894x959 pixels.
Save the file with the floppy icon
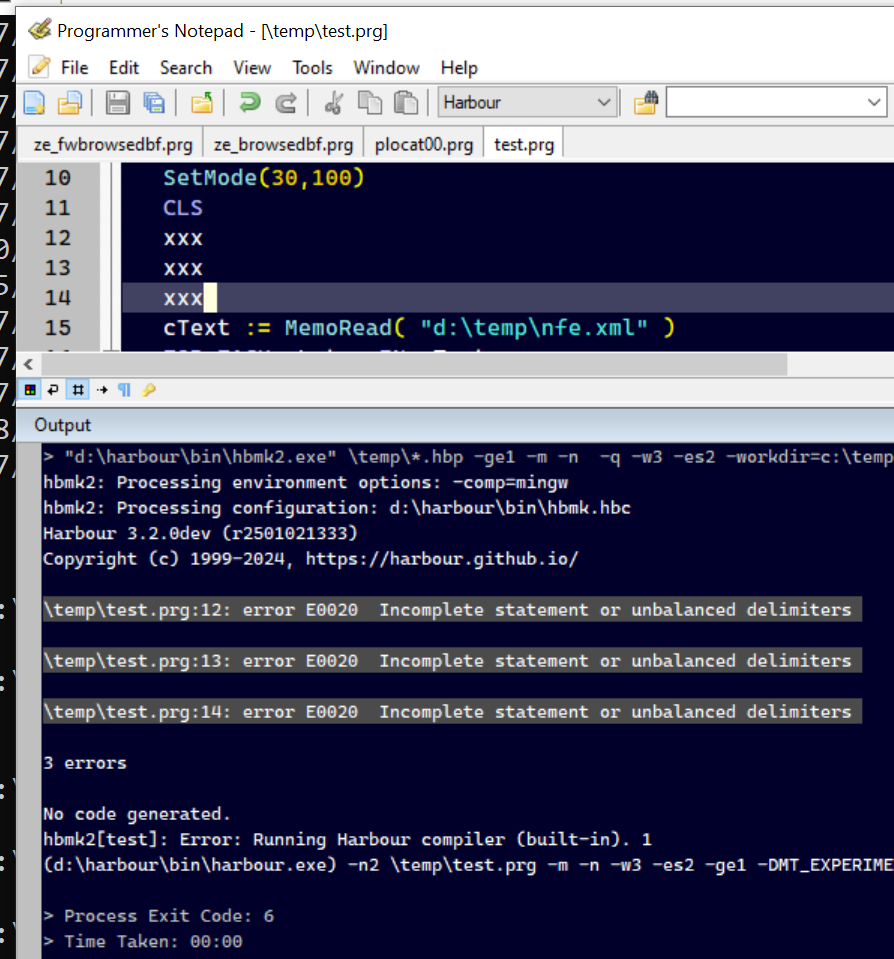tap(118, 102)
